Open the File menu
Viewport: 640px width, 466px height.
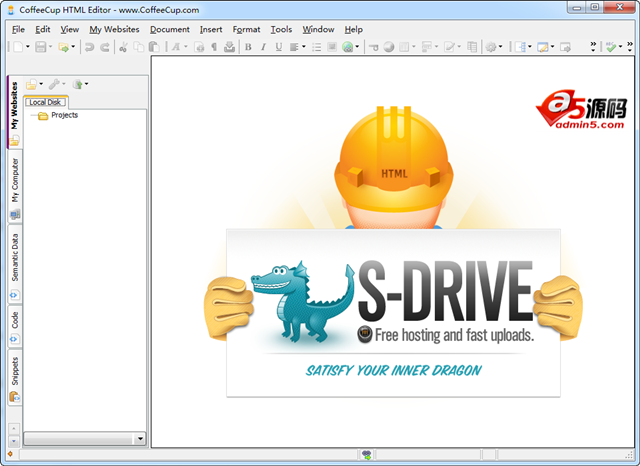18,29
